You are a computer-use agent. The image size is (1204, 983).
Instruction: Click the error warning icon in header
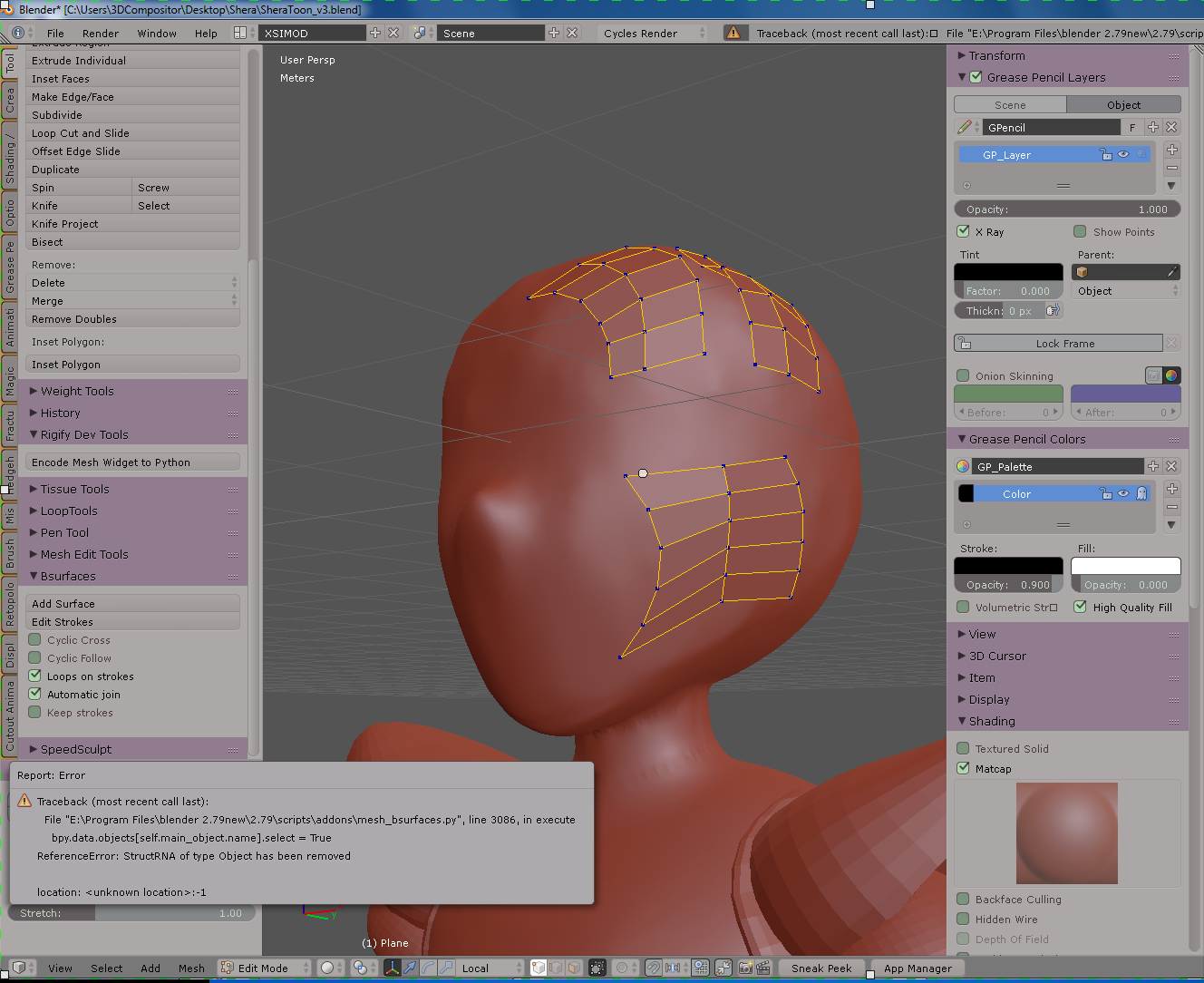point(733,33)
